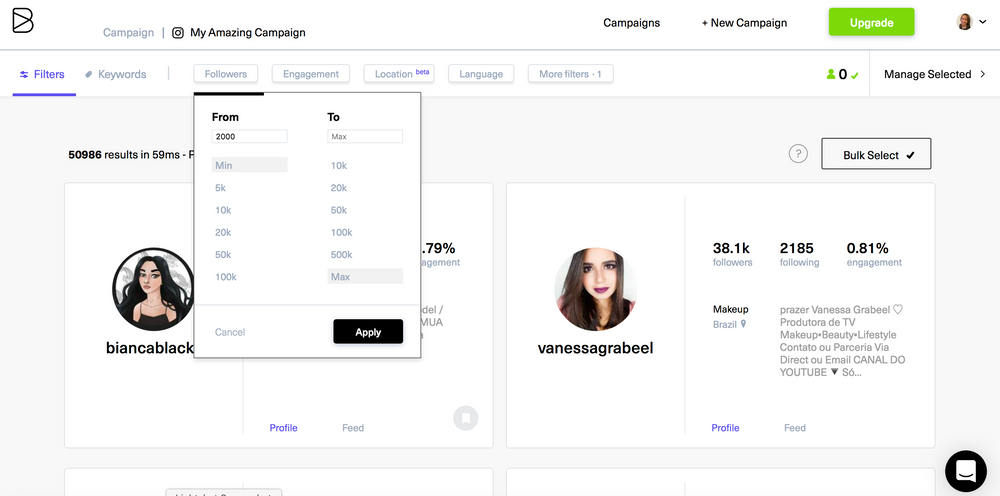1000x496 pixels.
Task: Open vanessagrabeel's Profile link
Action: pyautogui.click(x=725, y=428)
